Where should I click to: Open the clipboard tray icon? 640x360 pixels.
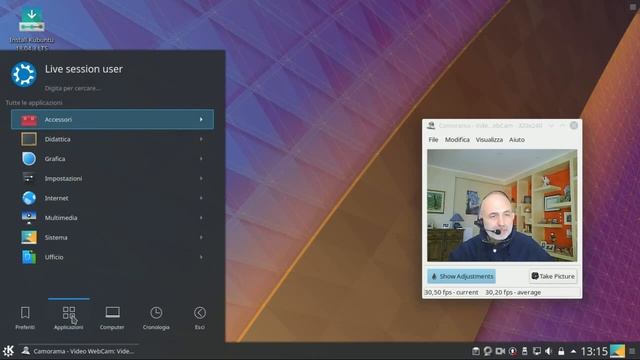pyautogui.click(x=476, y=351)
